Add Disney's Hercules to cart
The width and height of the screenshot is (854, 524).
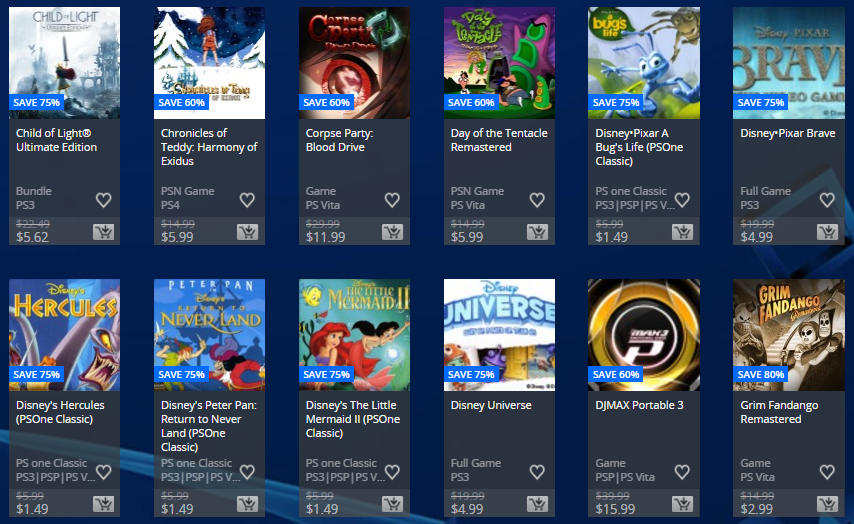pos(103,504)
